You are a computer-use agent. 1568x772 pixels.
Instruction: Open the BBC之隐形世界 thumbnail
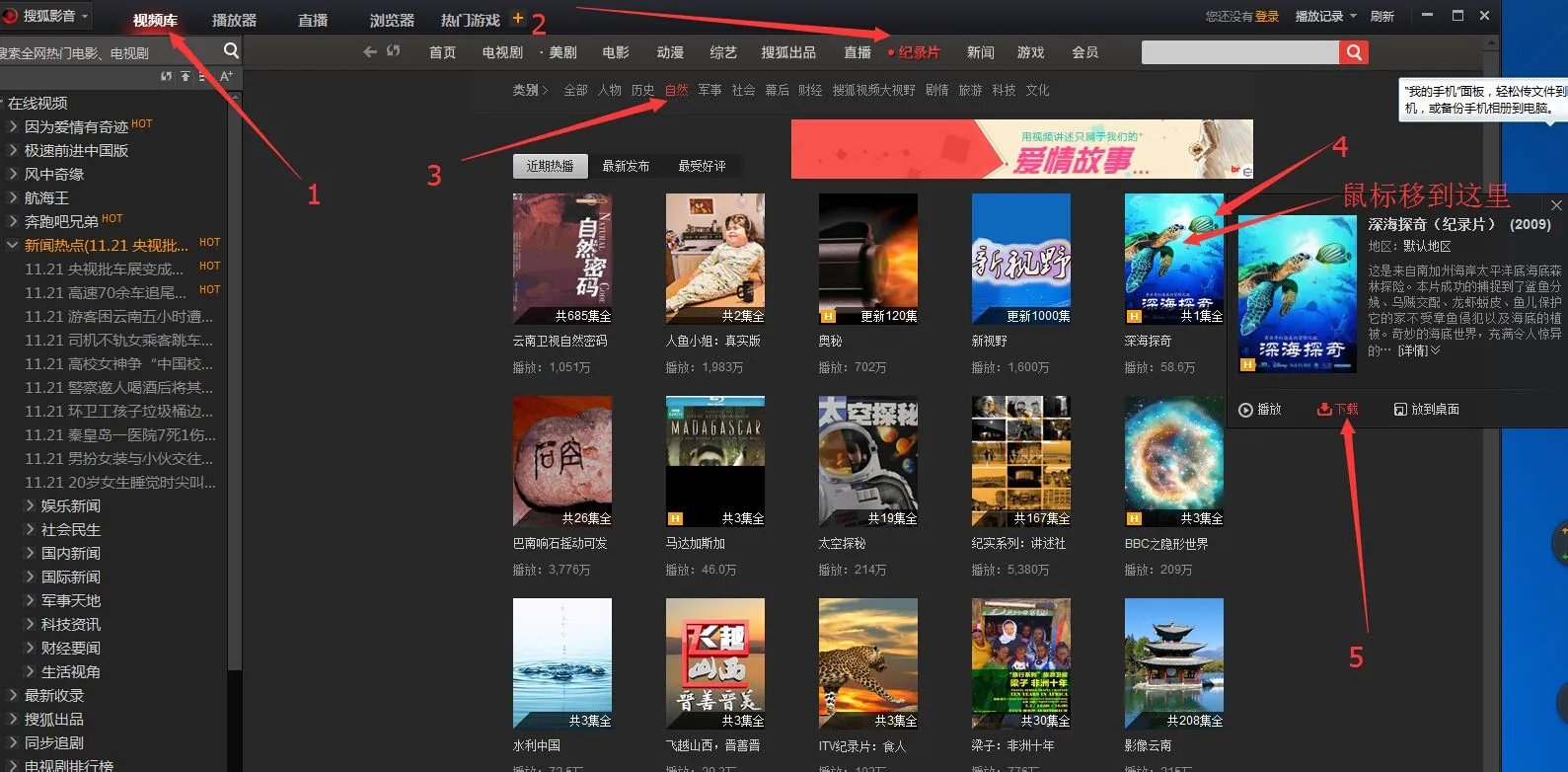[x=1174, y=461]
